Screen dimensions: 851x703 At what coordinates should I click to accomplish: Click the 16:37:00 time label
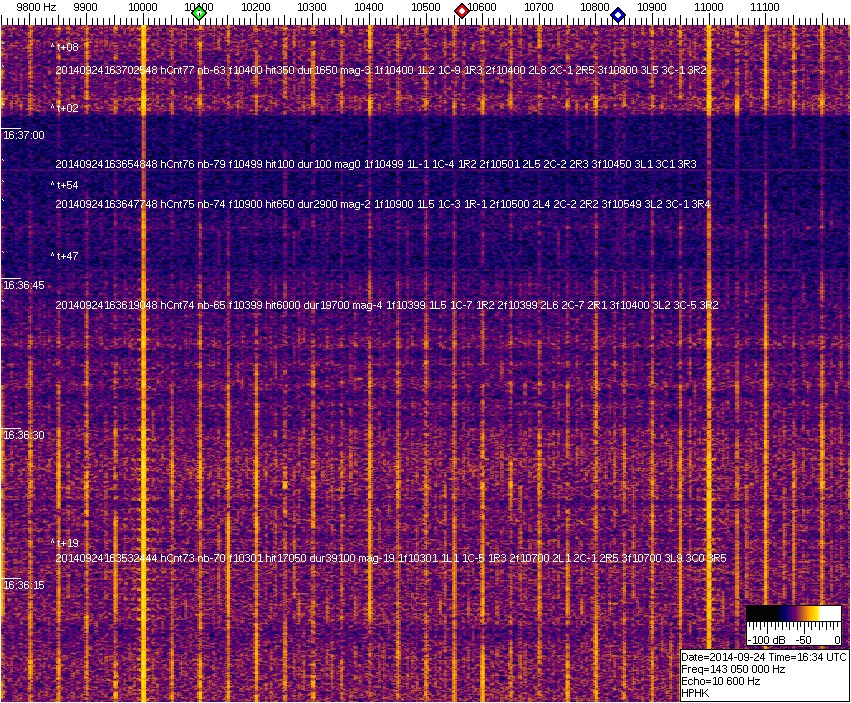tap(23, 135)
